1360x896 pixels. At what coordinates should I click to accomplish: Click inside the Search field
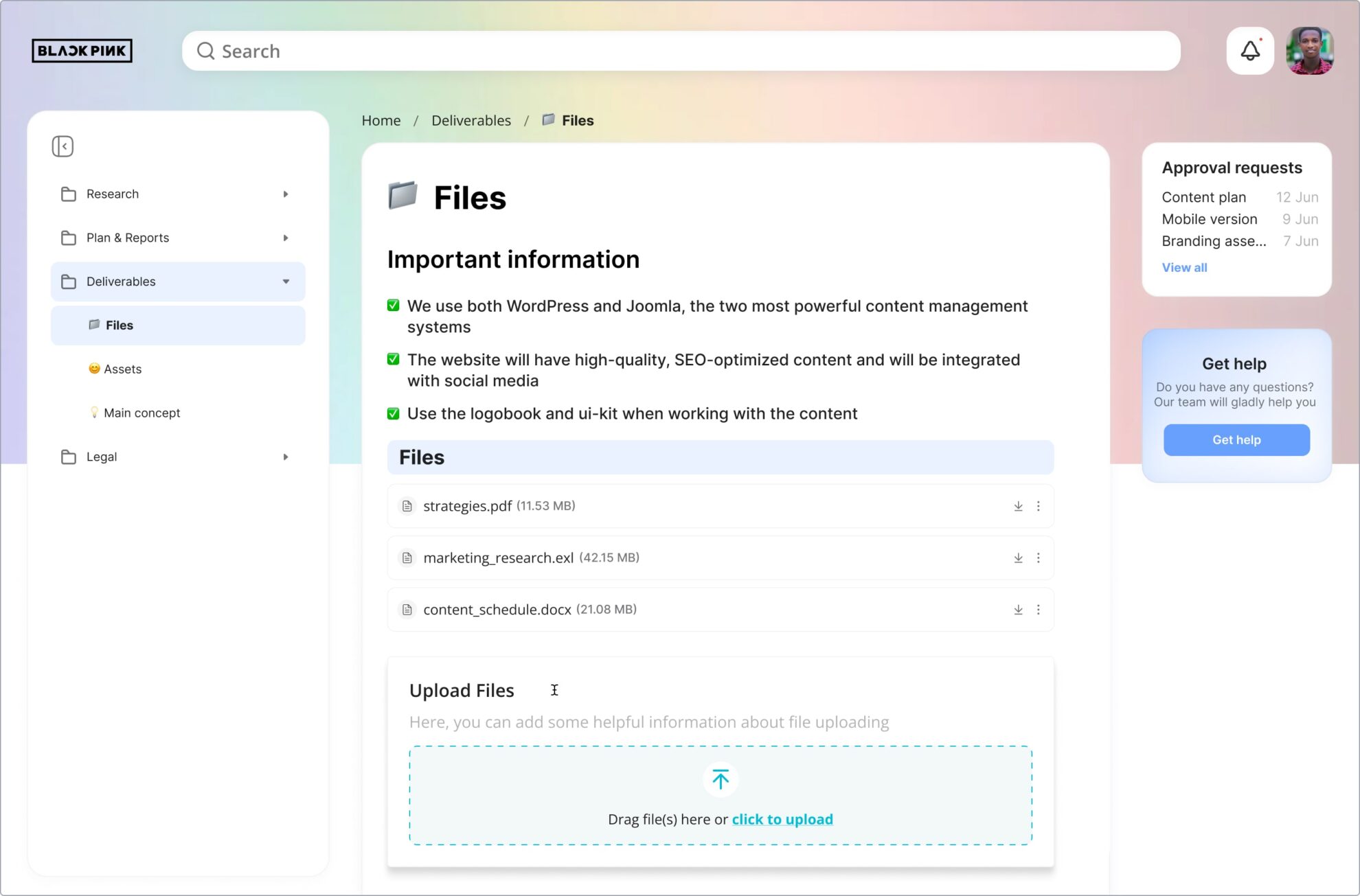pos(481,51)
